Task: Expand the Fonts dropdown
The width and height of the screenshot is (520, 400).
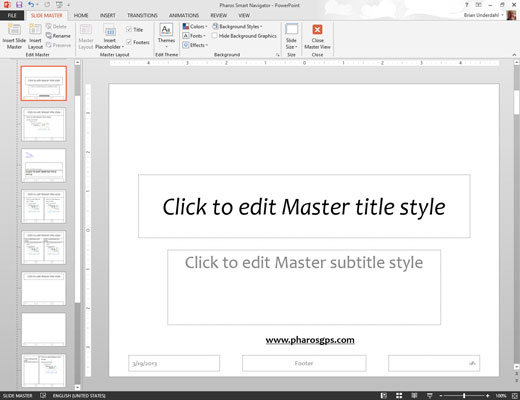Action: (x=194, y=36)
